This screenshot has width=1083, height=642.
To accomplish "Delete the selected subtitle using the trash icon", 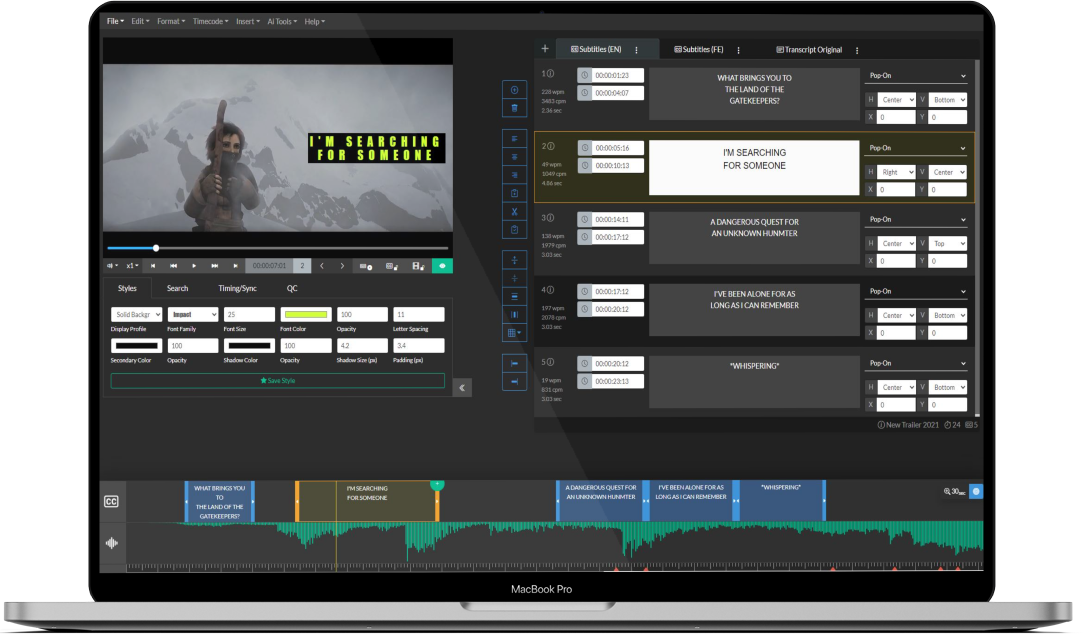I will (514, 110).
